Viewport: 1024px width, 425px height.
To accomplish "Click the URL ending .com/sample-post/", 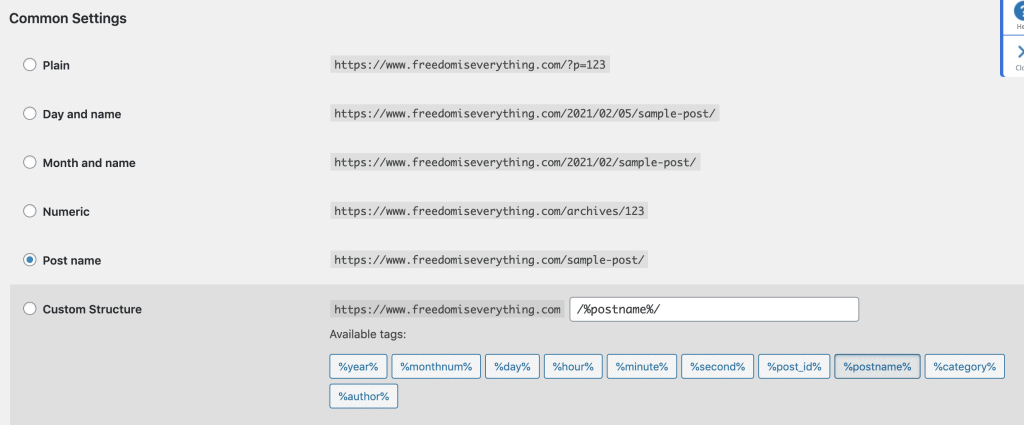I will (x=488, y=260).
